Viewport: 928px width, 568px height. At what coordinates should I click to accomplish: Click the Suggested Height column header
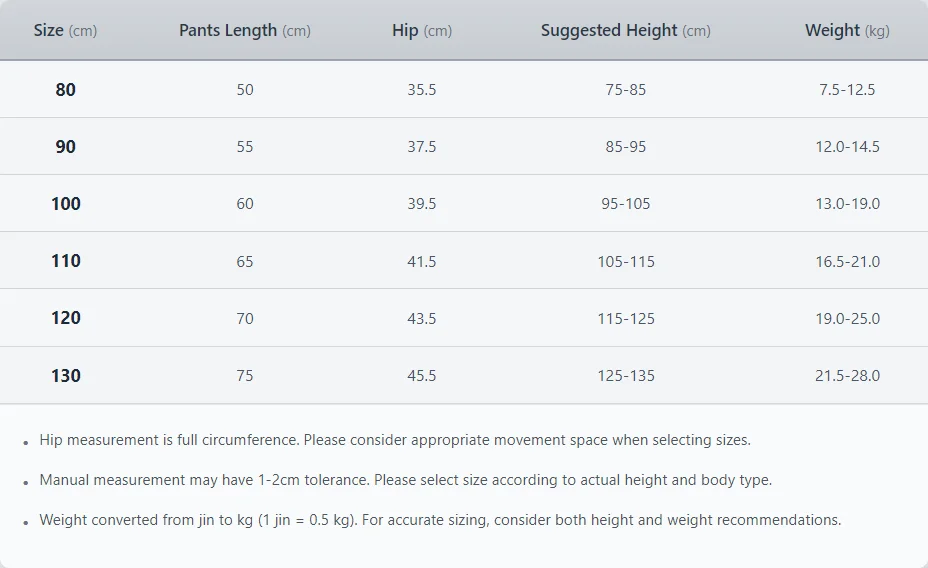click(x=626, y=30)
